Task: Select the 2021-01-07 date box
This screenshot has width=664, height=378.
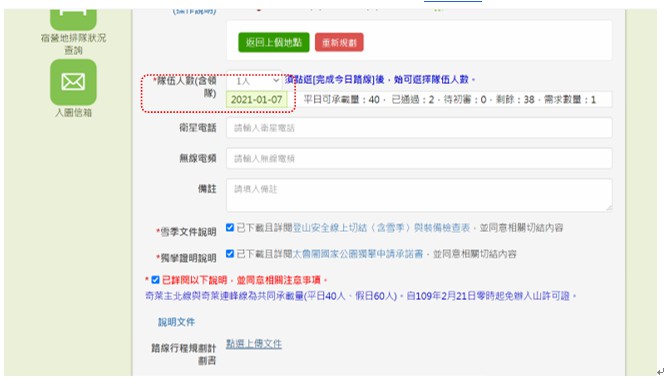Action: tap(257, 100)
